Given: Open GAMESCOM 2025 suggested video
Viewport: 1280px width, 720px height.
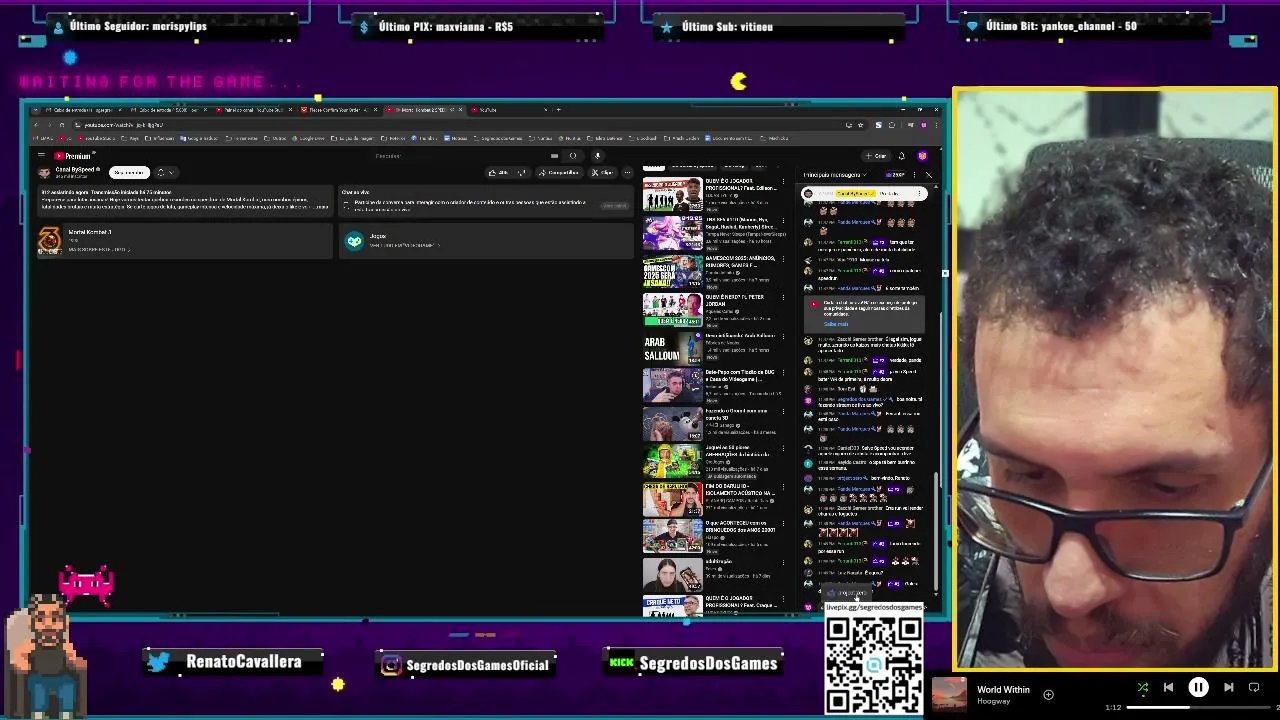Looking at the screenshot, I should click(673, 272).
